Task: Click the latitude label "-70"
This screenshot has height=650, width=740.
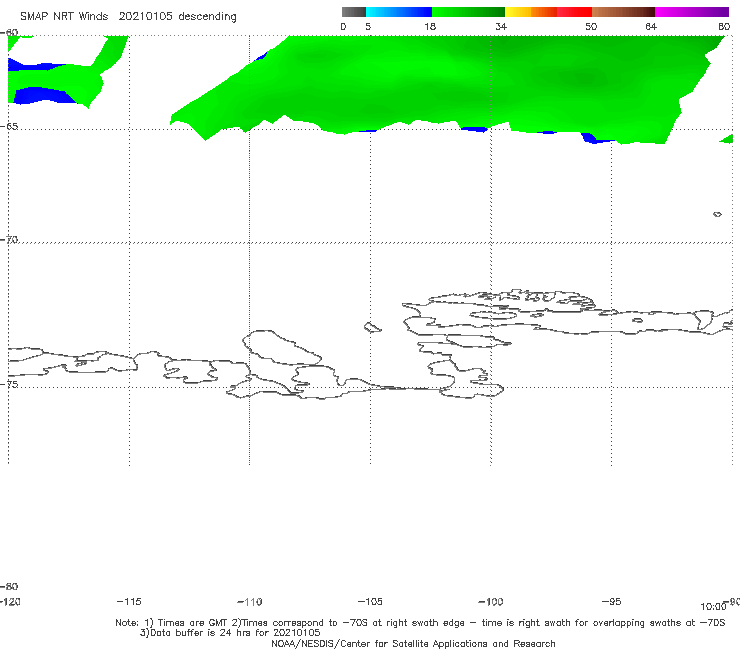Action: point(9,239)
